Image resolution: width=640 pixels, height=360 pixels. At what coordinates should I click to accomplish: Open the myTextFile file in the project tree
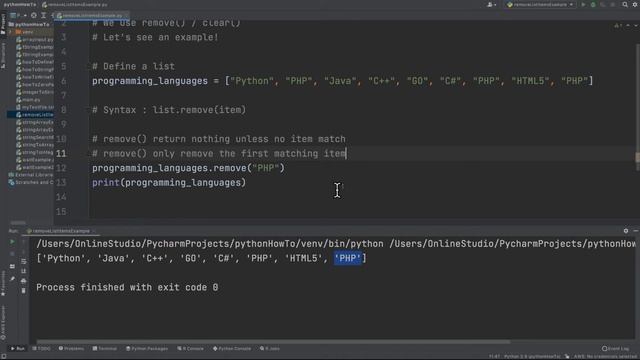pos(35,107)
